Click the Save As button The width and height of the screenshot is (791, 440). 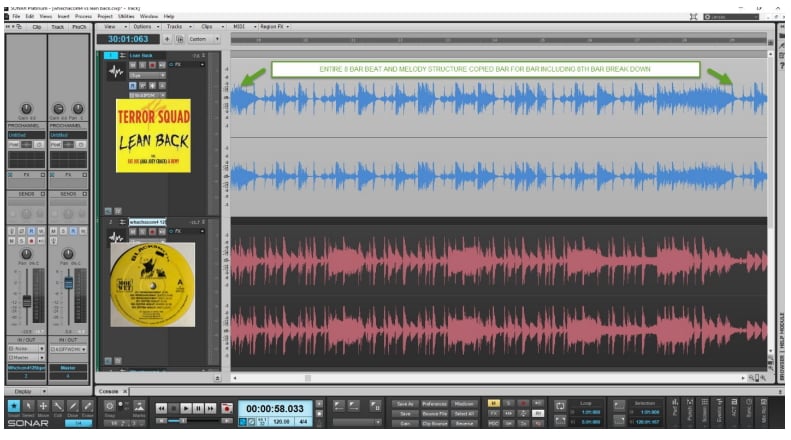click(405, 404)
